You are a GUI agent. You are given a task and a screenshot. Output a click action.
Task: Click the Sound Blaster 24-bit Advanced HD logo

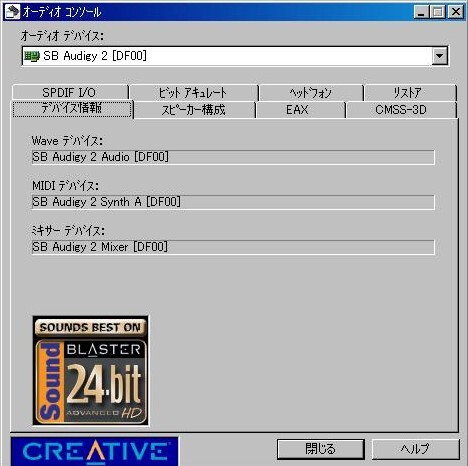91,371
